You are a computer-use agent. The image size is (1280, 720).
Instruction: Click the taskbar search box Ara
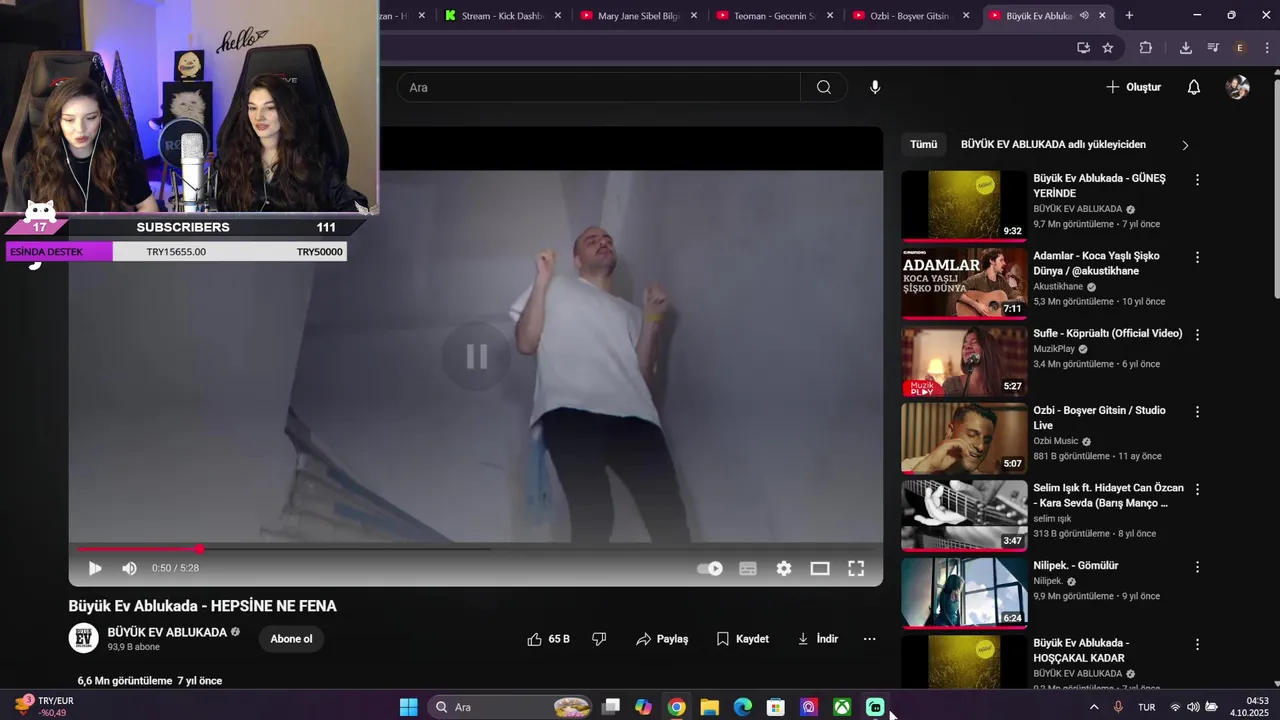coord(510,707)
